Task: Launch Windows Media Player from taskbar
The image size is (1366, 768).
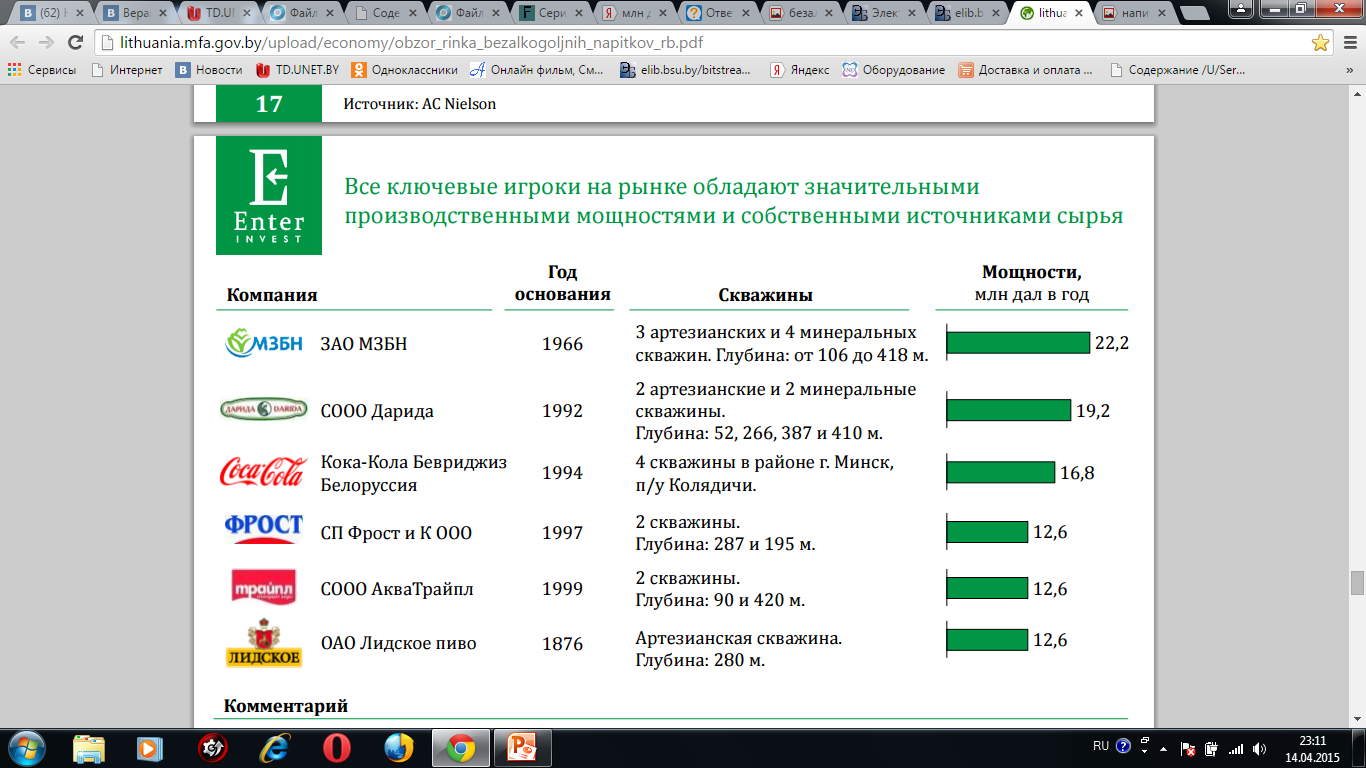Action: click(x=150, y=747)
